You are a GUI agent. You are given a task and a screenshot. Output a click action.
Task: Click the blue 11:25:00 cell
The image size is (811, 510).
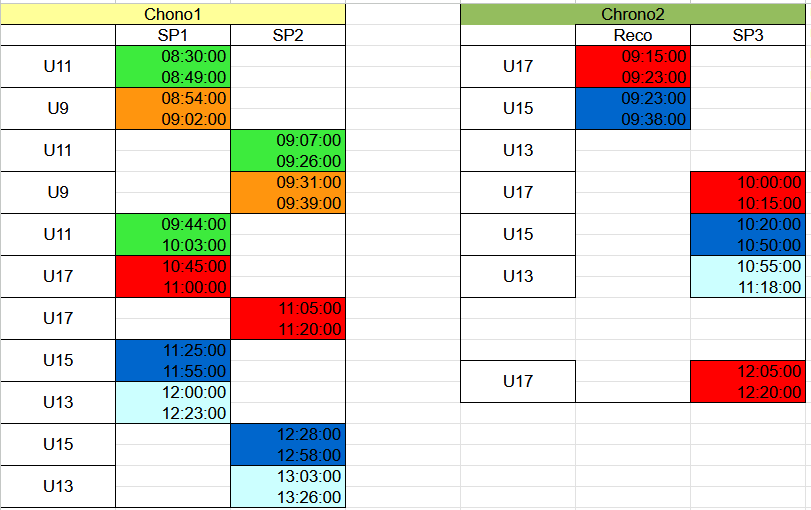[x=173, y=351]
